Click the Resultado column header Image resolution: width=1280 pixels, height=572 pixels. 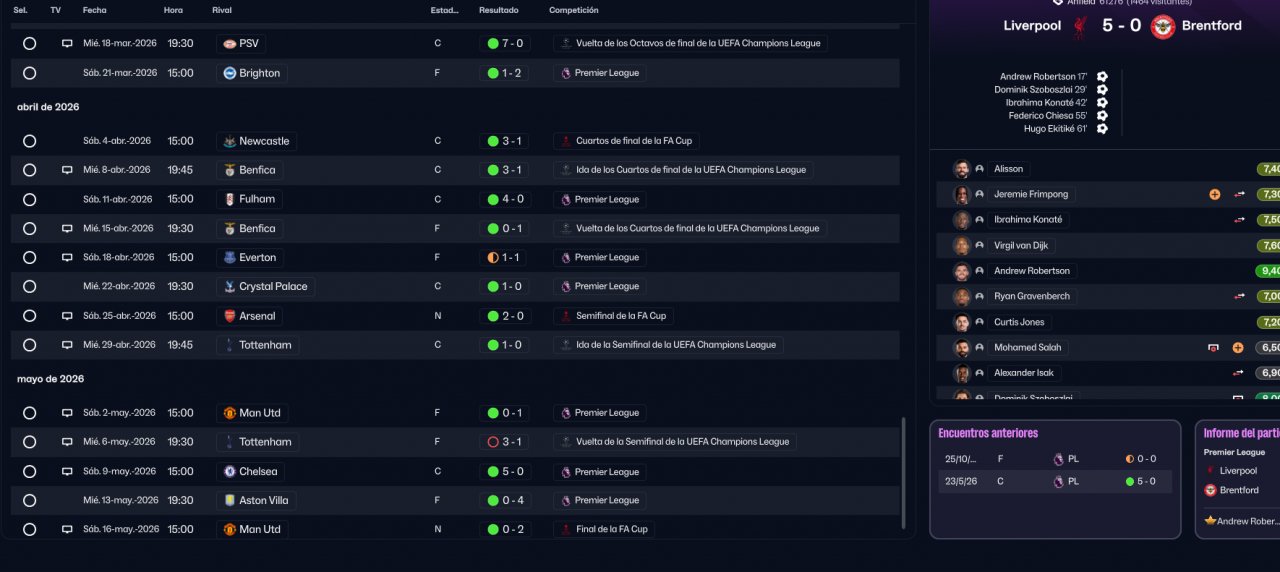pyautogui.click(x=498, y=10)
